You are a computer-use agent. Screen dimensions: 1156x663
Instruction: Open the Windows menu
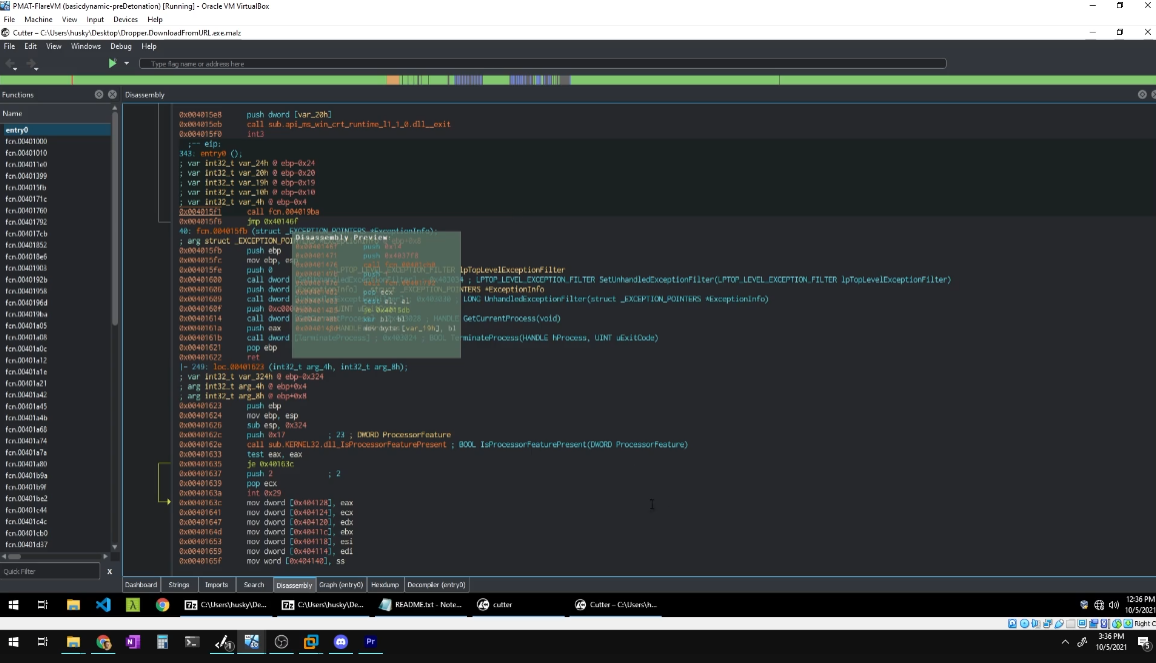pos(85,46)
